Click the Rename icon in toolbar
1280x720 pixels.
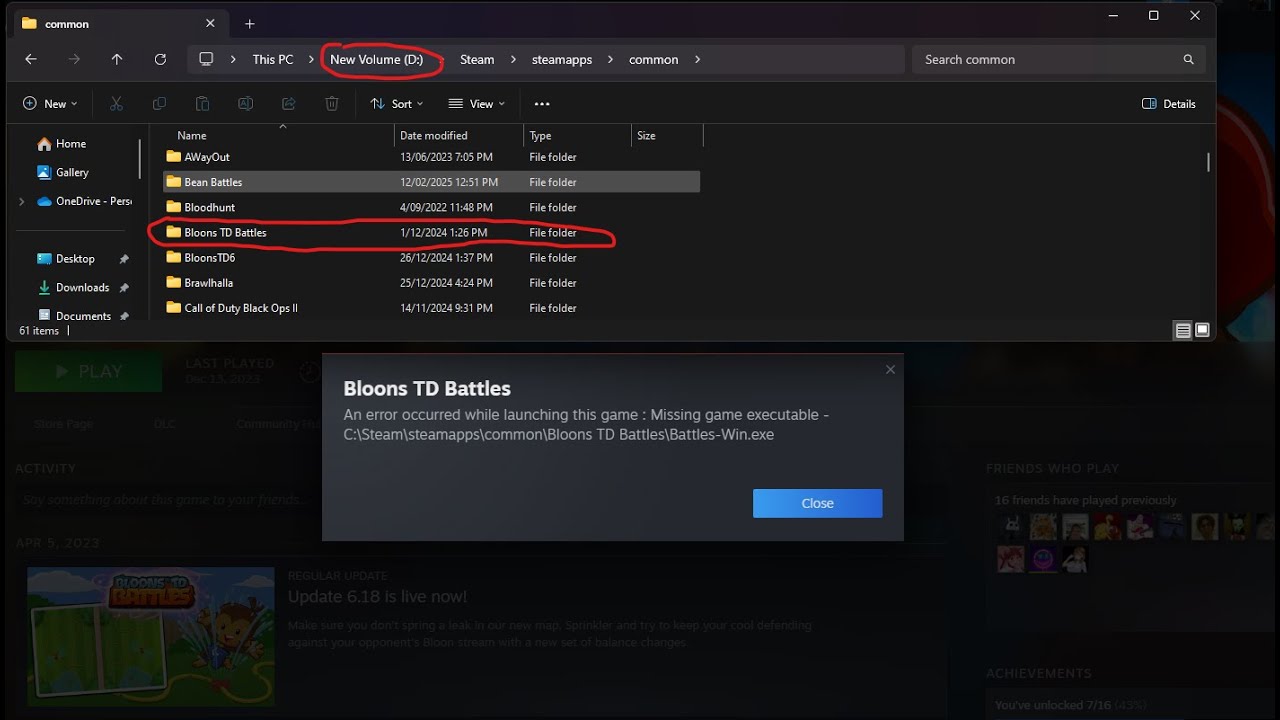[245, 104]
